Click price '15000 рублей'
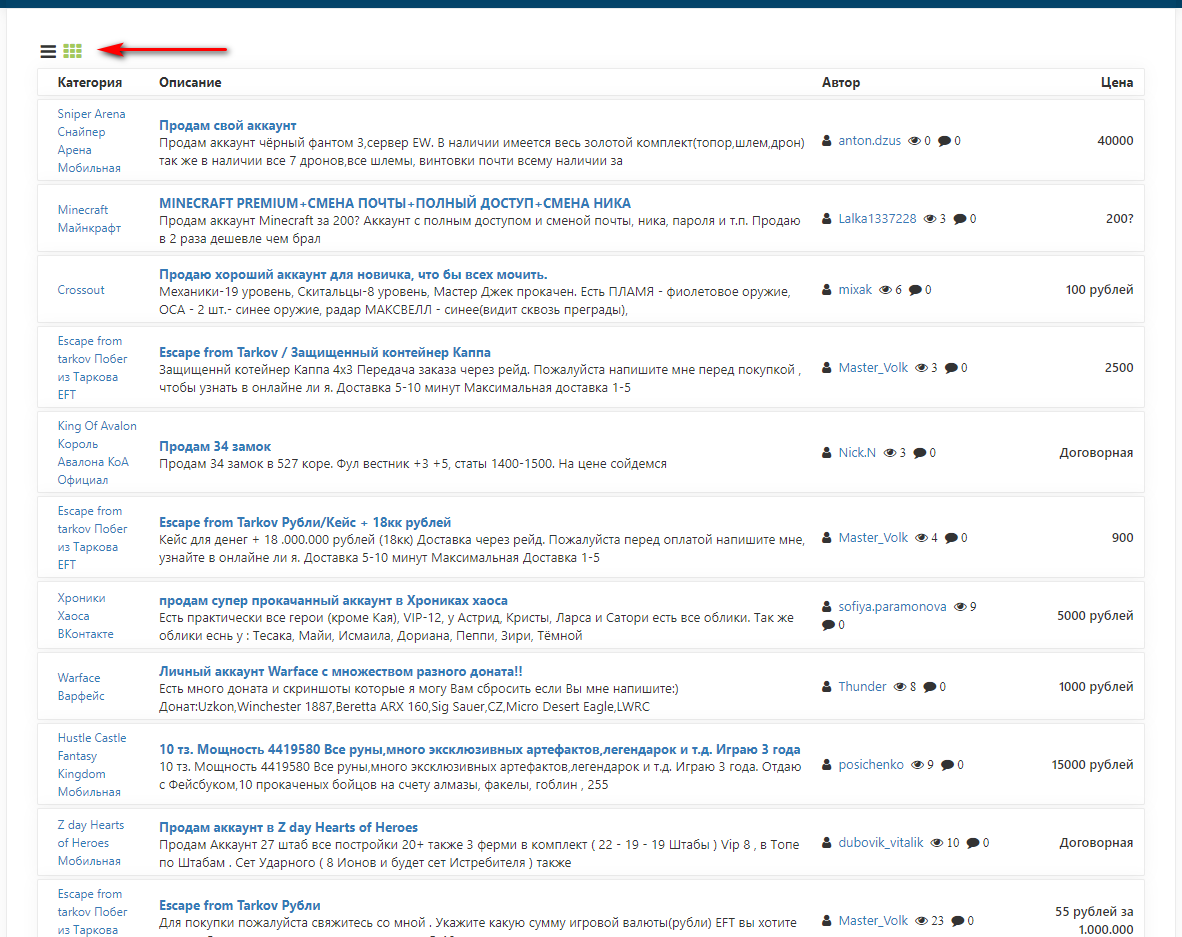Image resolution: width=1182 pixels, height=937 pixels. tap(1092, 764)
